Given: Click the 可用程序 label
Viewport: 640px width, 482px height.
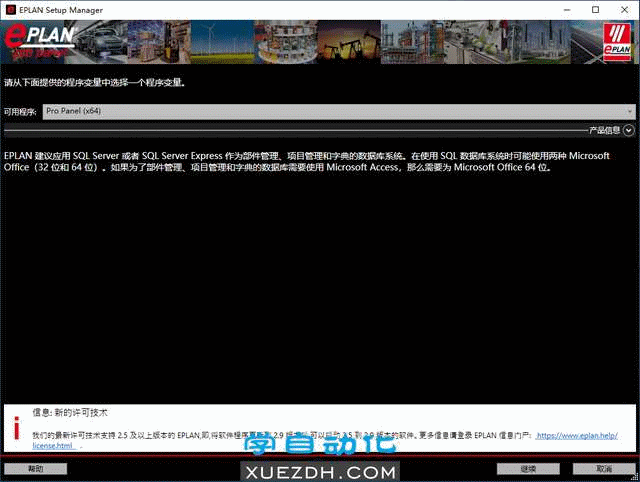Looking at the screenshot, I should 20,111.
